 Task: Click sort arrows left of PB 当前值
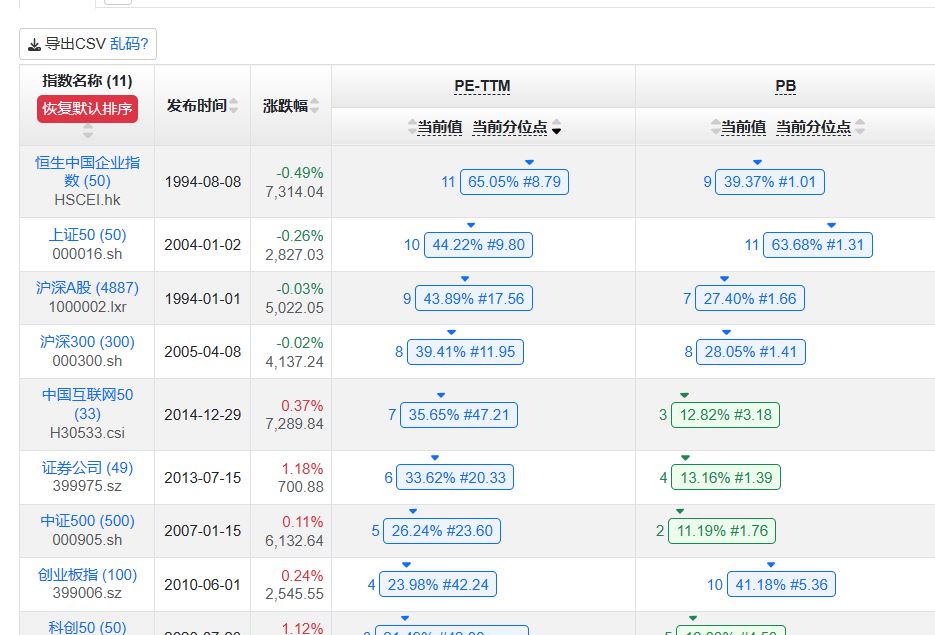(x=715, y=127)
